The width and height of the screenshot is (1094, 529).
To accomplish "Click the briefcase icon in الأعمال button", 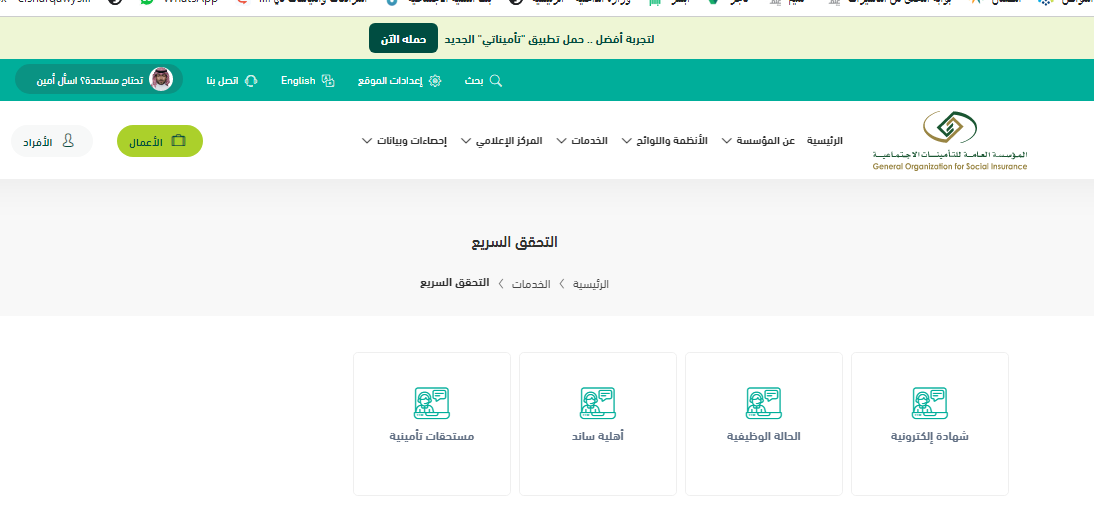I will [x=179, y=141].
